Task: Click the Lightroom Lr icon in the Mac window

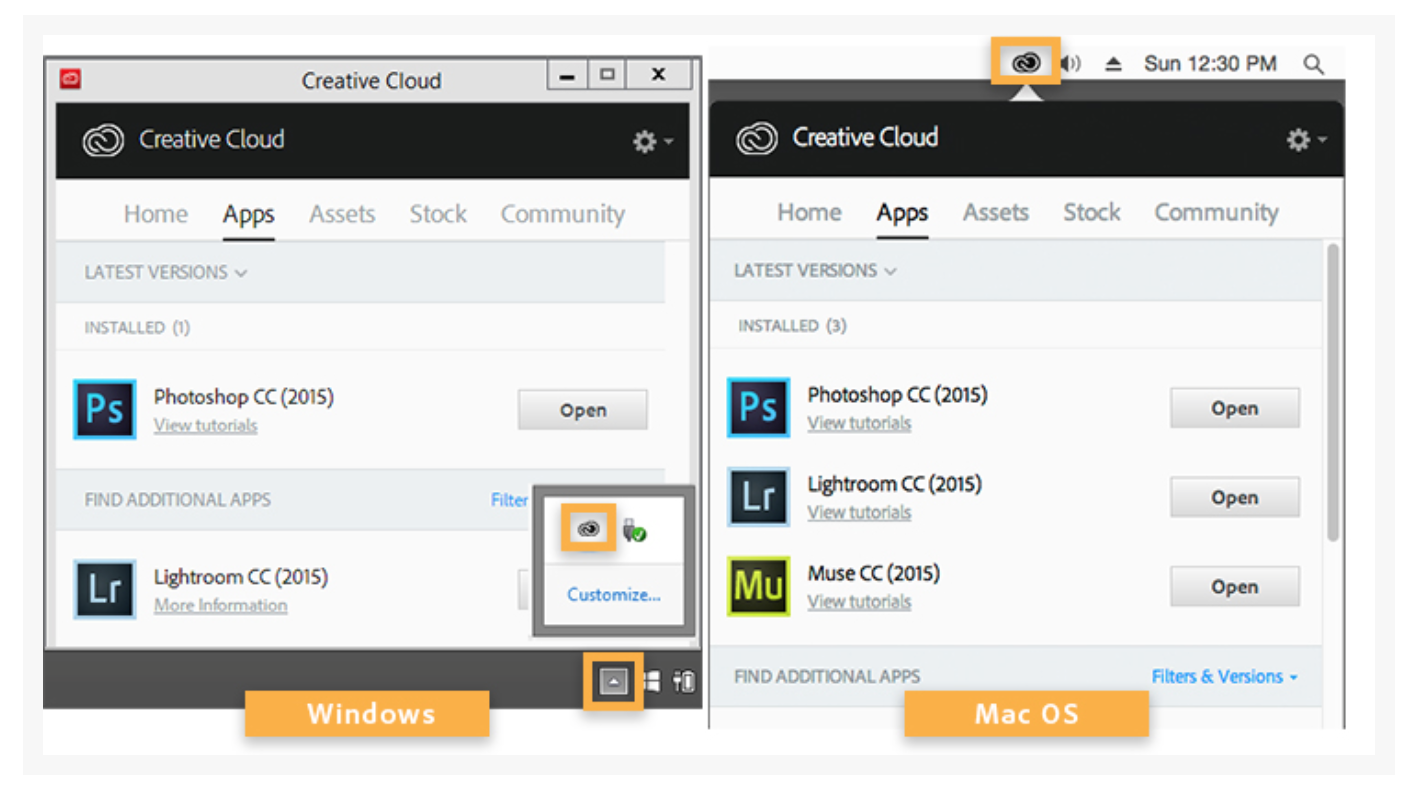Action: (758, 497)
